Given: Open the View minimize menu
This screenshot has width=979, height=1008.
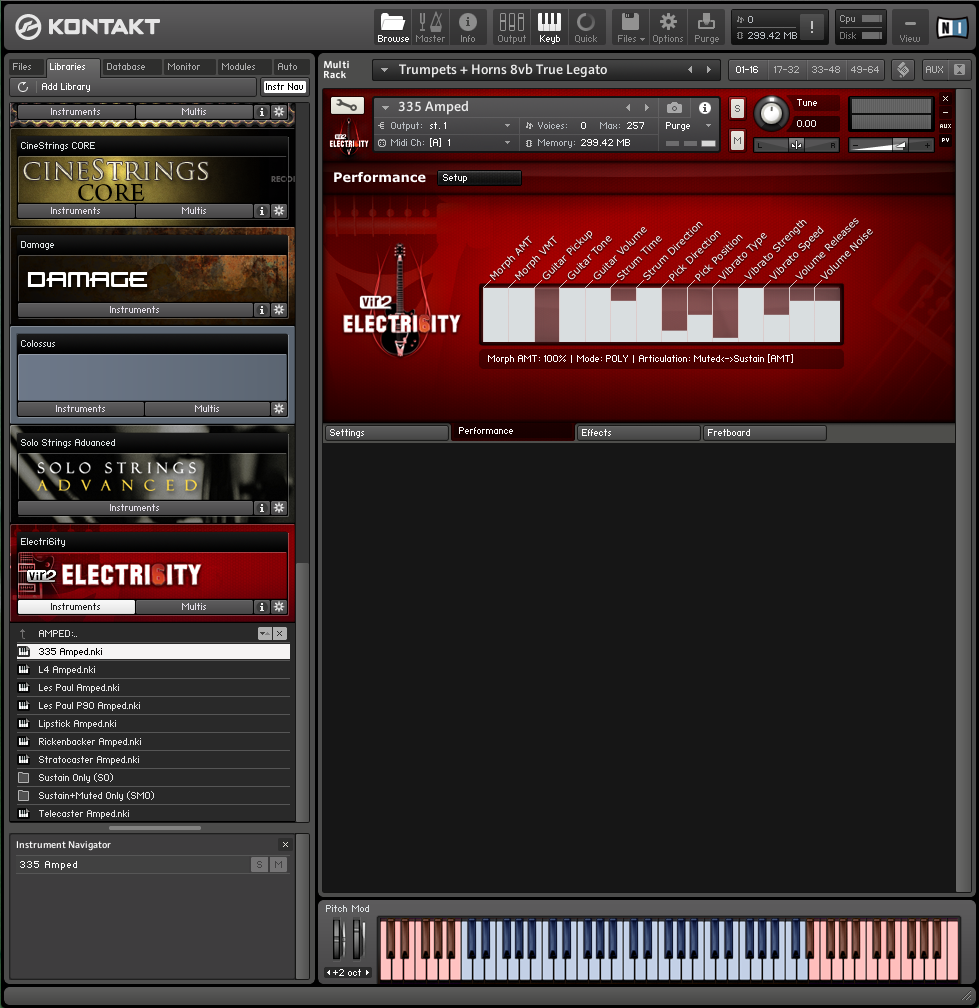Looking at the screenshot, I should coord(910,28).
